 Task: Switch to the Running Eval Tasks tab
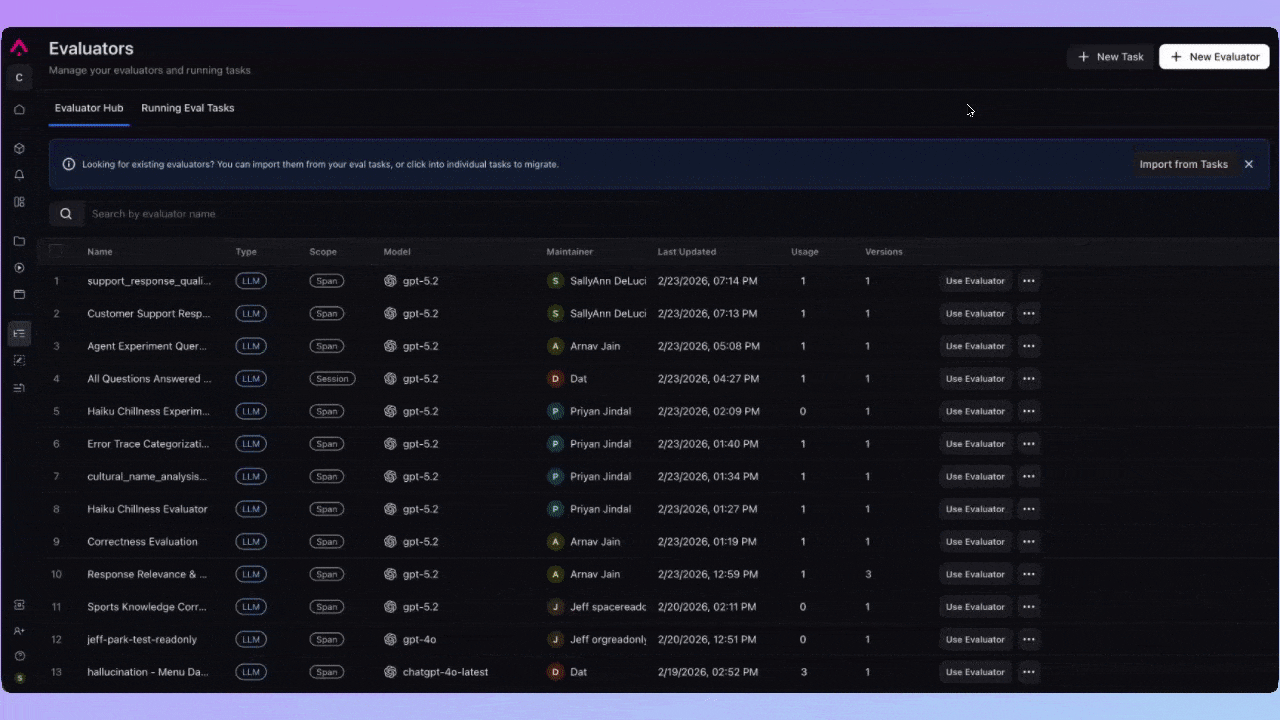187,108
